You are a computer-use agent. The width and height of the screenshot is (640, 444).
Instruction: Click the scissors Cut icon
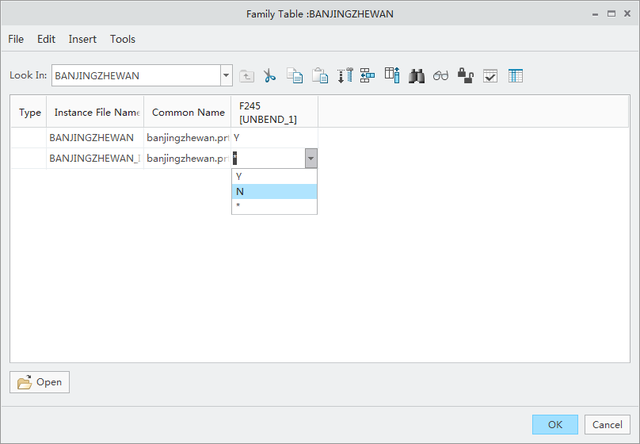[270, 76]
